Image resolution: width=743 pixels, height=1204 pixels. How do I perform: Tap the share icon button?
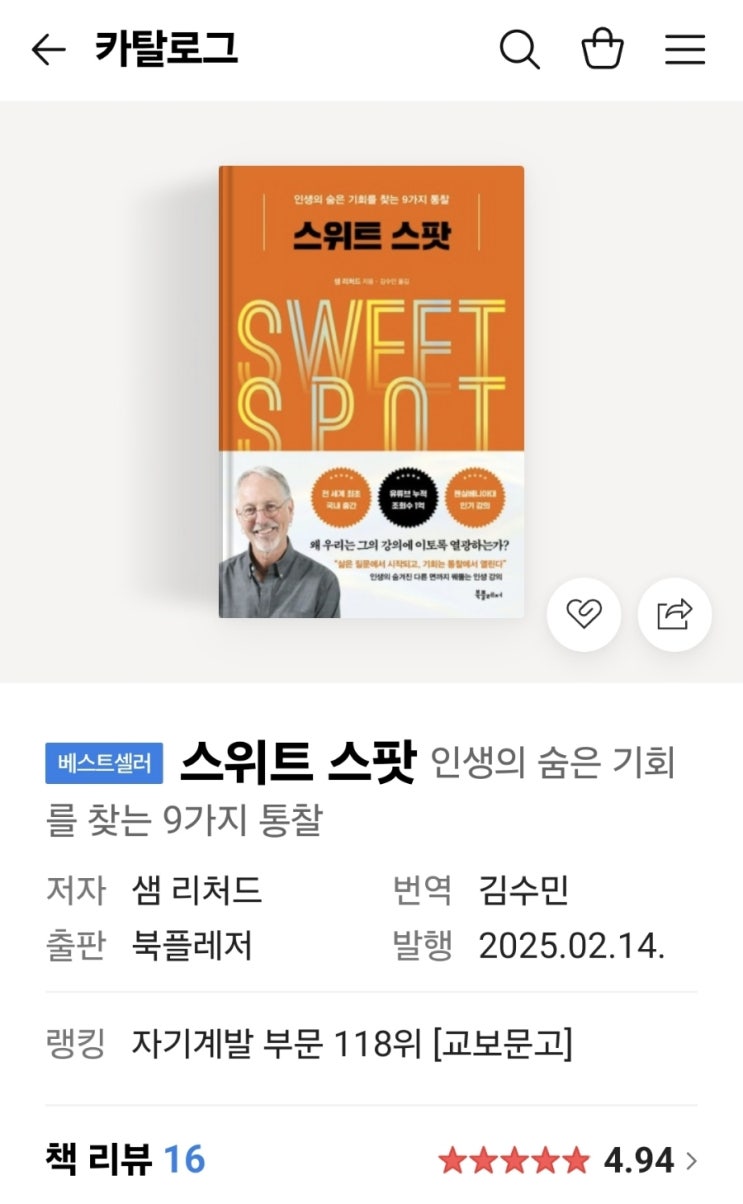(x=675, y=614)
